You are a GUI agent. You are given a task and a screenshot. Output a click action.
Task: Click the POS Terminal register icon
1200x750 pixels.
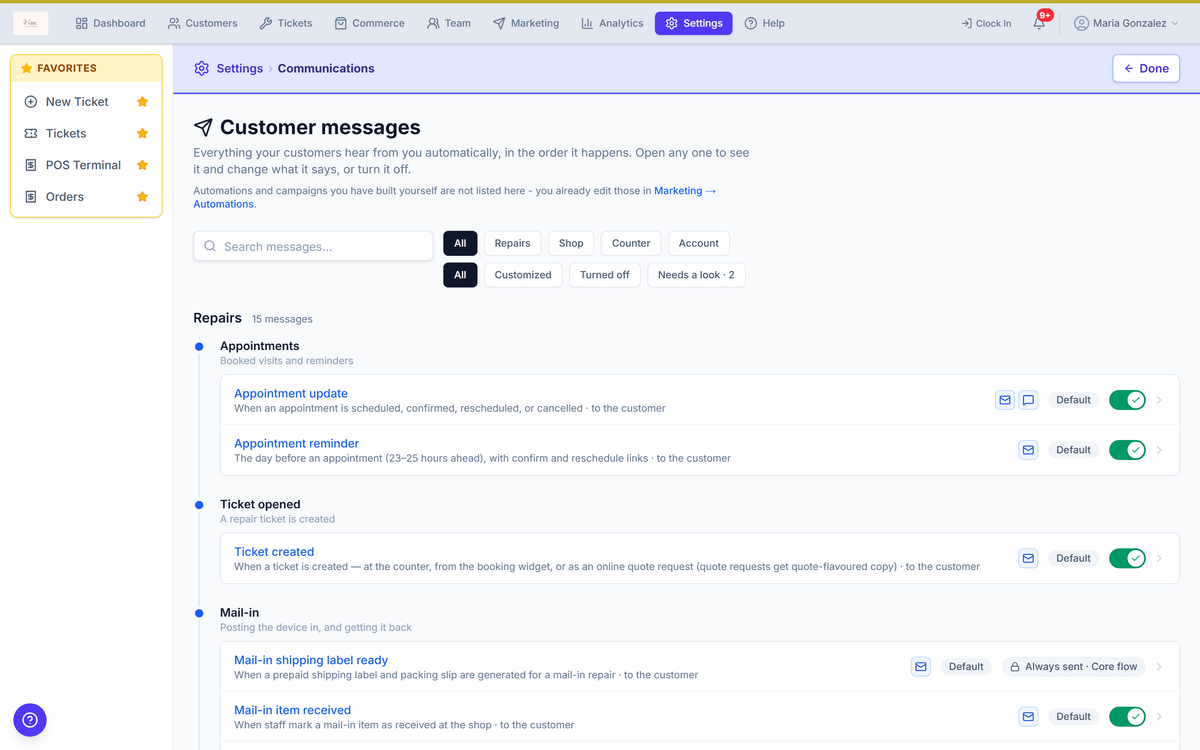pyautogui.click(x=31, y=165)
